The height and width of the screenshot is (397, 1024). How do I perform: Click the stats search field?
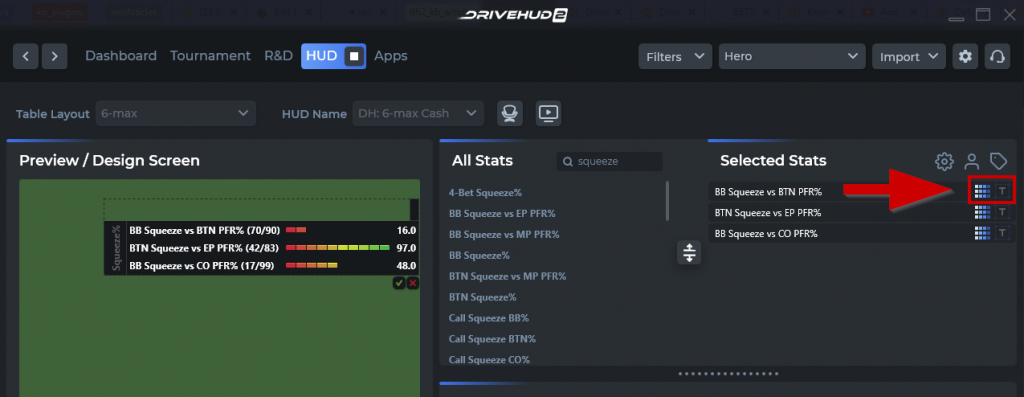tap(609, 161)
